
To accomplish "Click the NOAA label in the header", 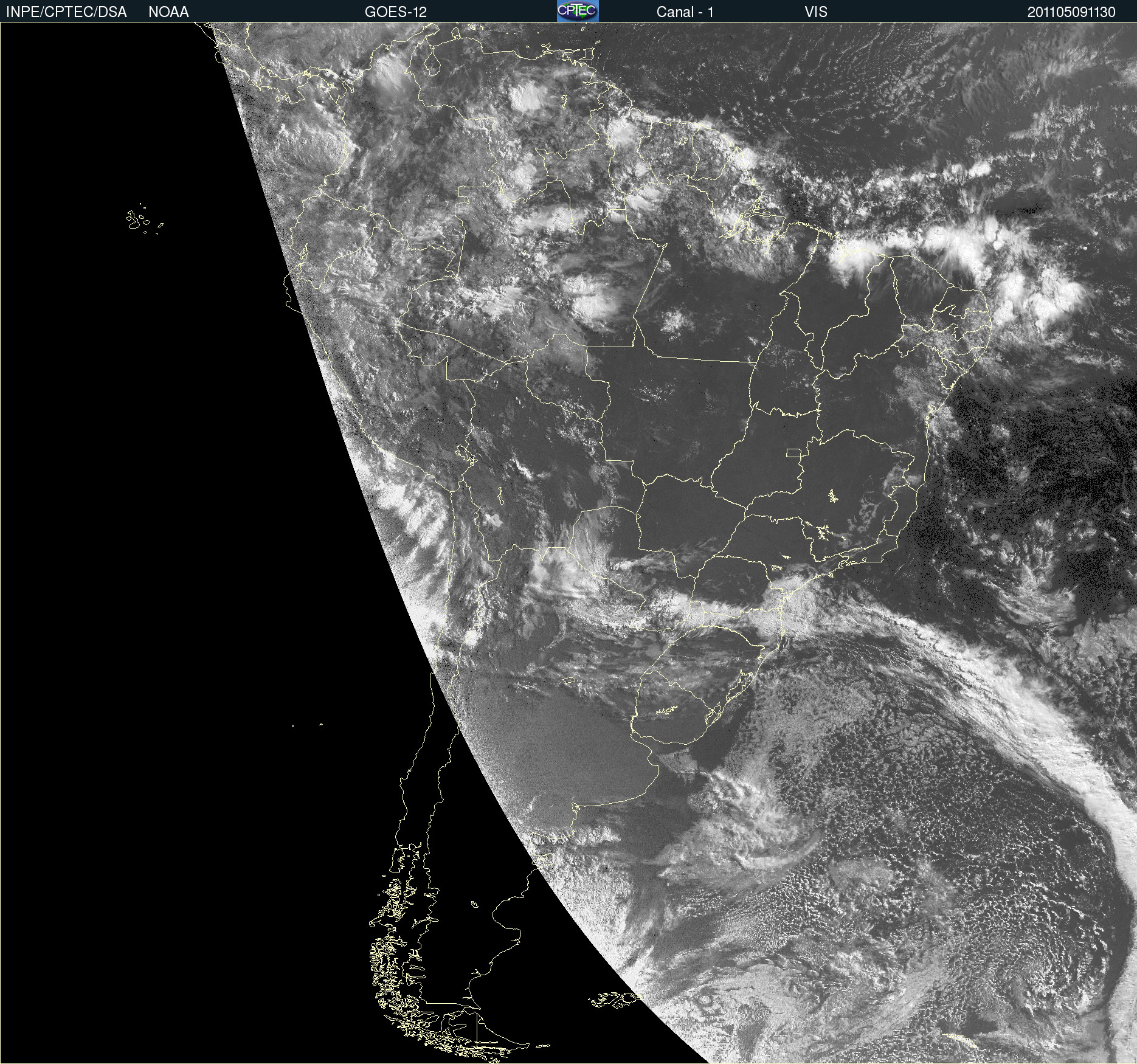I will coord(168,12).
